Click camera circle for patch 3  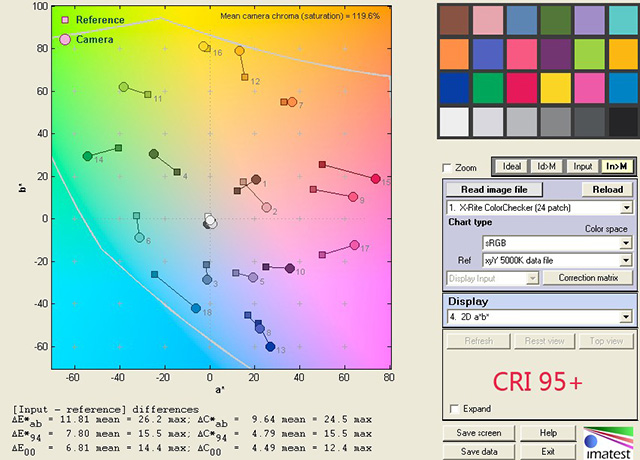207,280
